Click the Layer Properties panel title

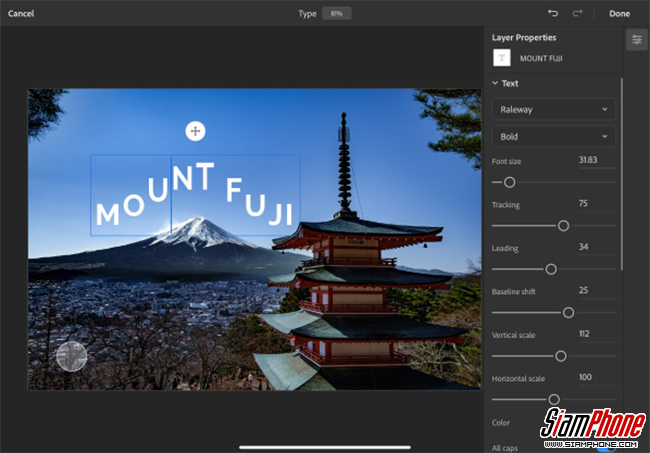tap(524, 38)
